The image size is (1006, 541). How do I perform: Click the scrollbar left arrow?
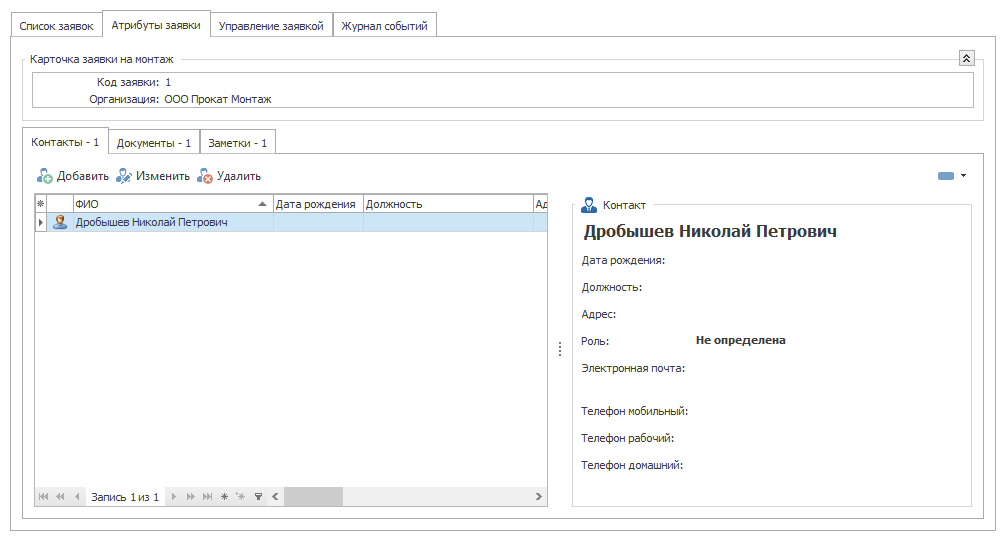(275, 496)
